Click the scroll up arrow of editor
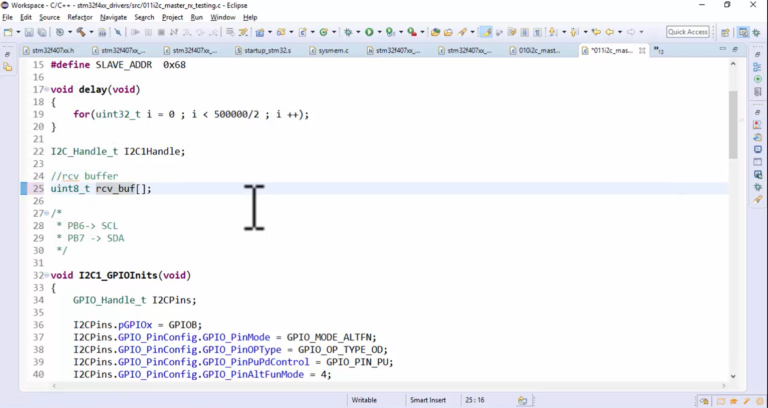Screen dimensions: 768x408 click(733, 64)
